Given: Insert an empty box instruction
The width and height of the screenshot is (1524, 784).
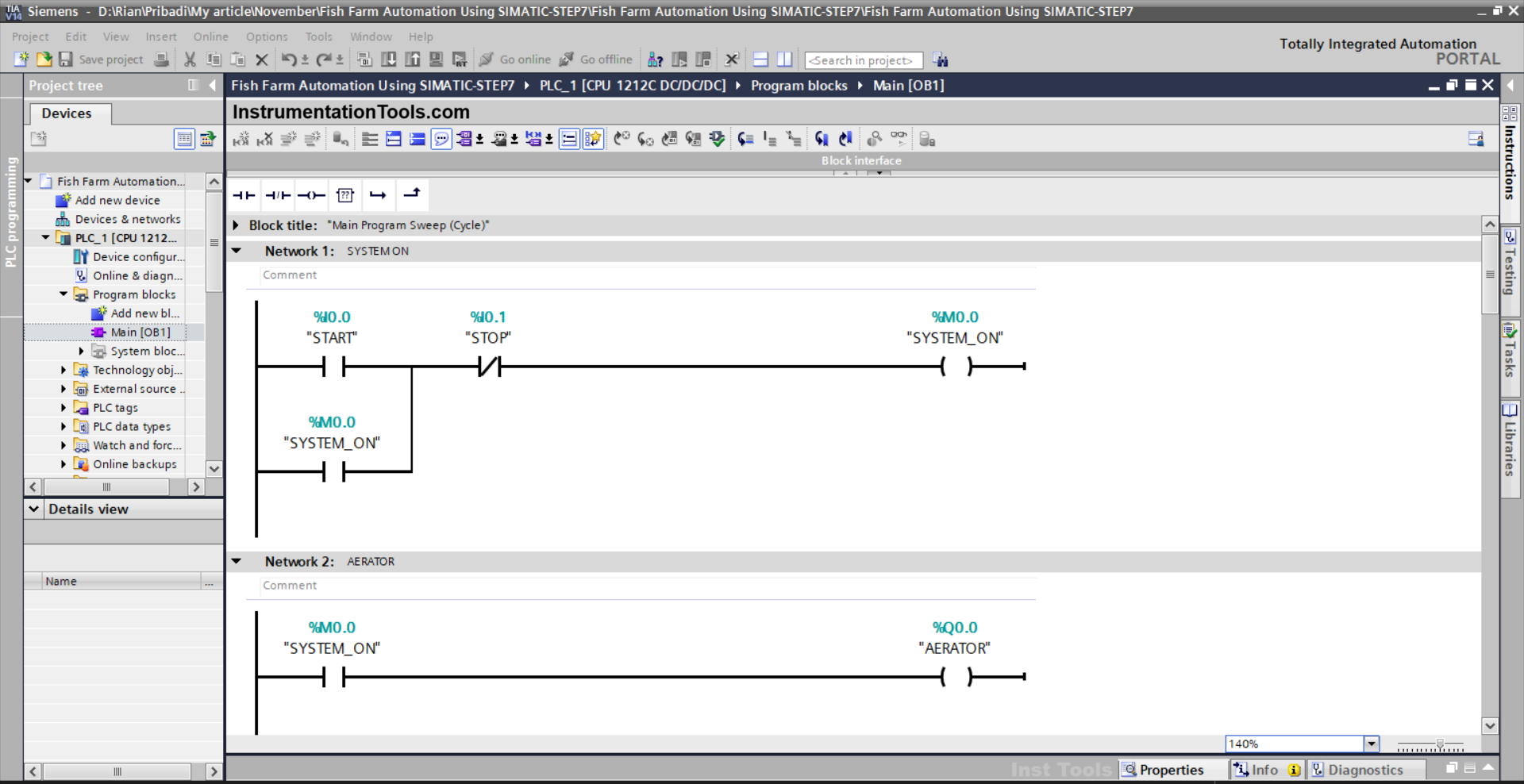Looking at the screenshot, I should coord(345,195).
